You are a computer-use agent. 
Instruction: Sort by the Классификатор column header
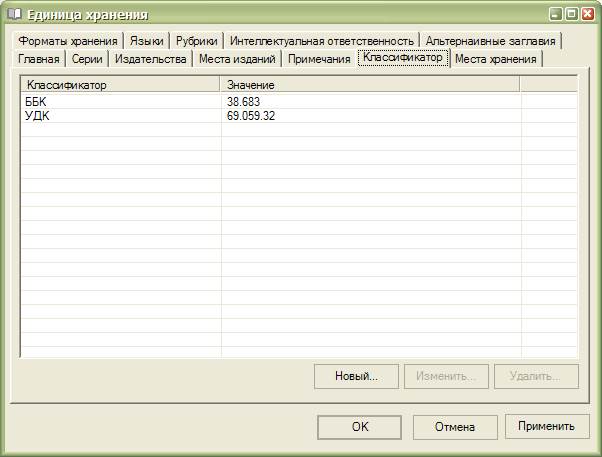[120, 85]
